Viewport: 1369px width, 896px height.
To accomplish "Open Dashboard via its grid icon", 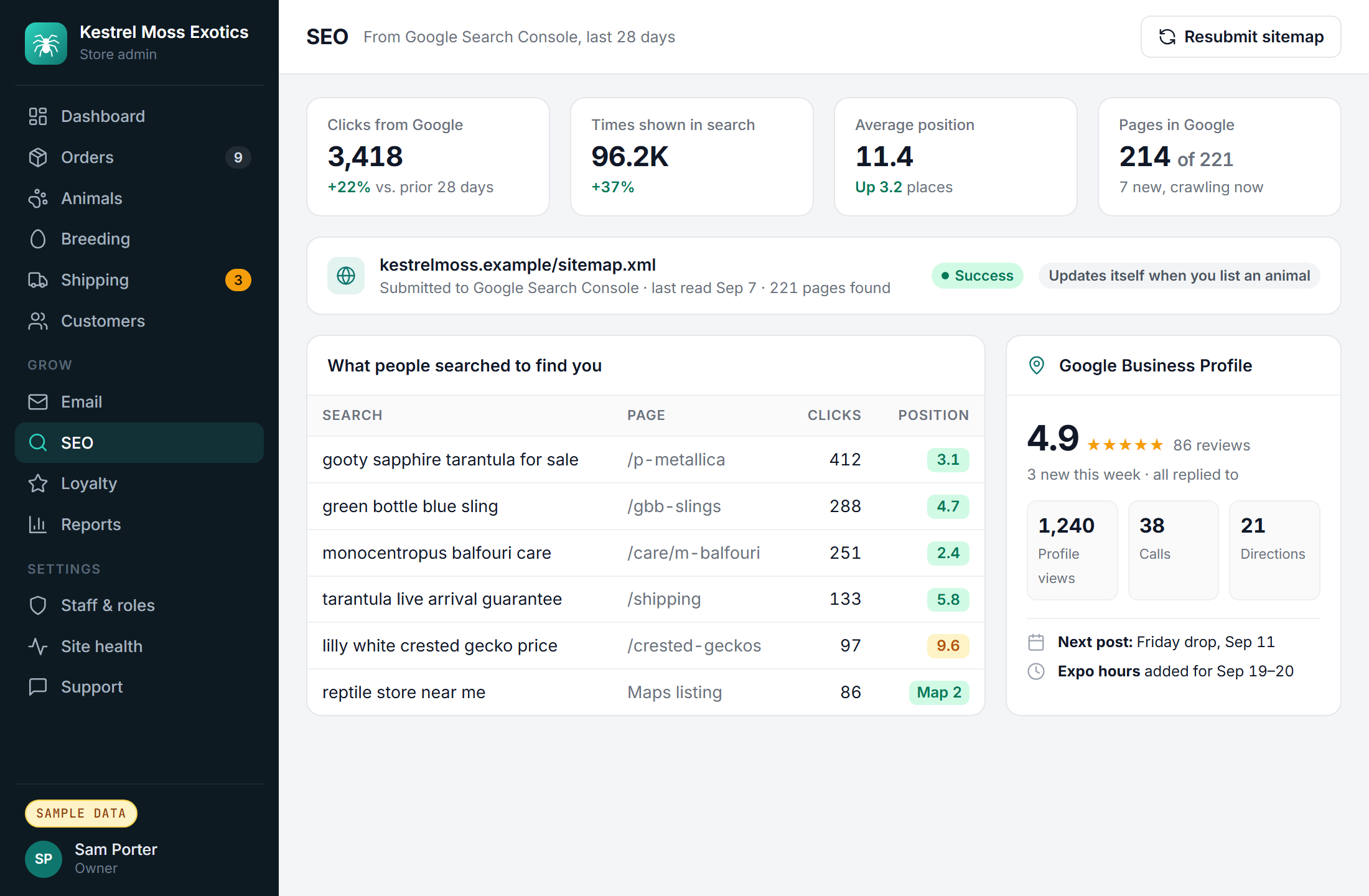I will click(38, 116).
